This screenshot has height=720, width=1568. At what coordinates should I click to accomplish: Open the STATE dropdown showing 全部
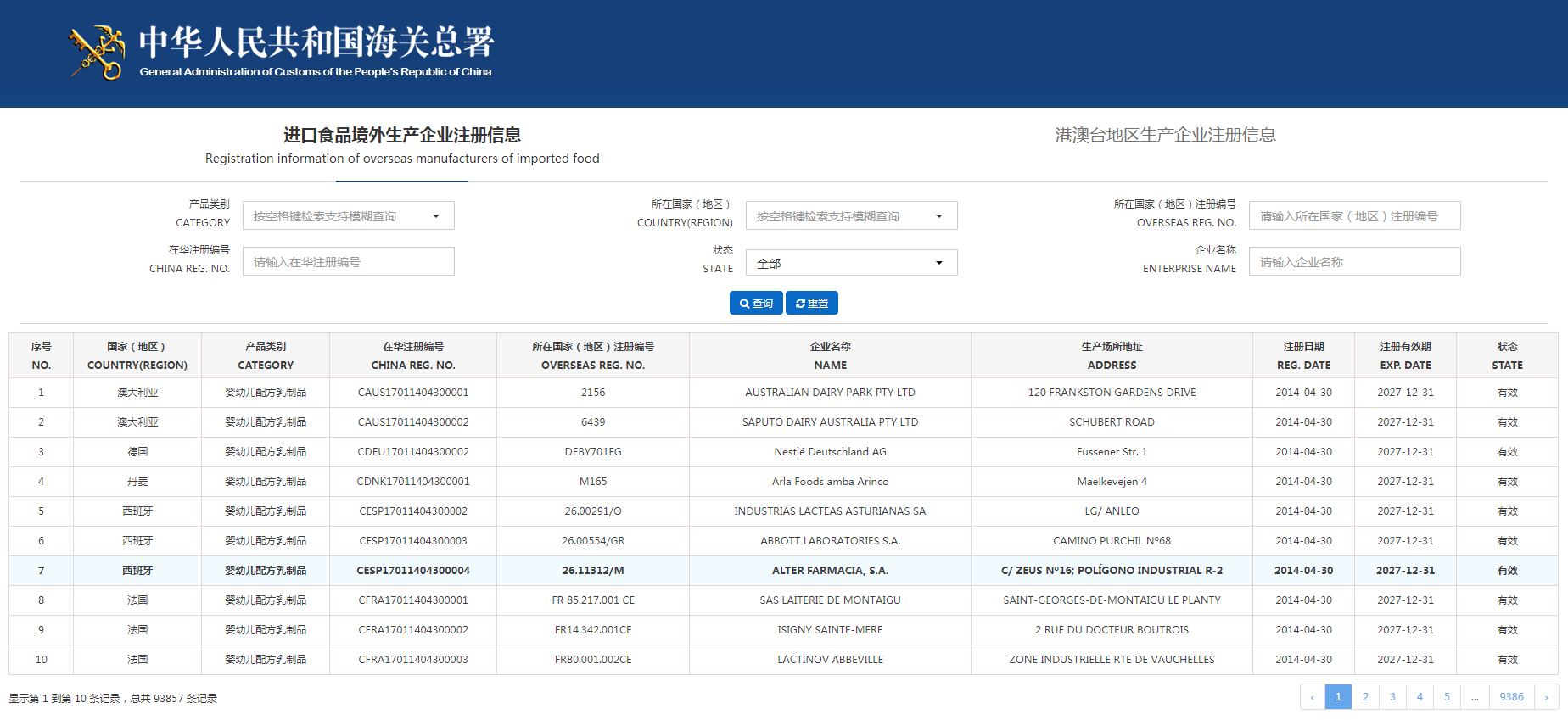point(851,263)
